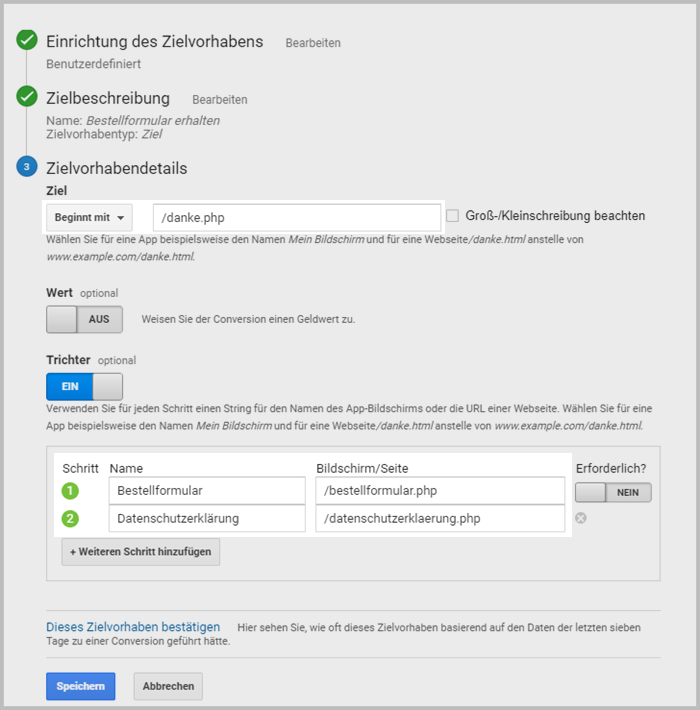
Task: Click the Zielvorhabendetails heading
Action: [117, 168]
